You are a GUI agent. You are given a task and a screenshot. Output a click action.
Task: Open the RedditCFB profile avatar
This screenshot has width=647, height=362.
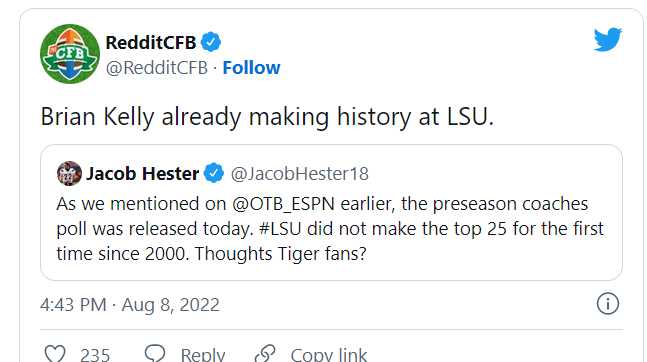70,54
